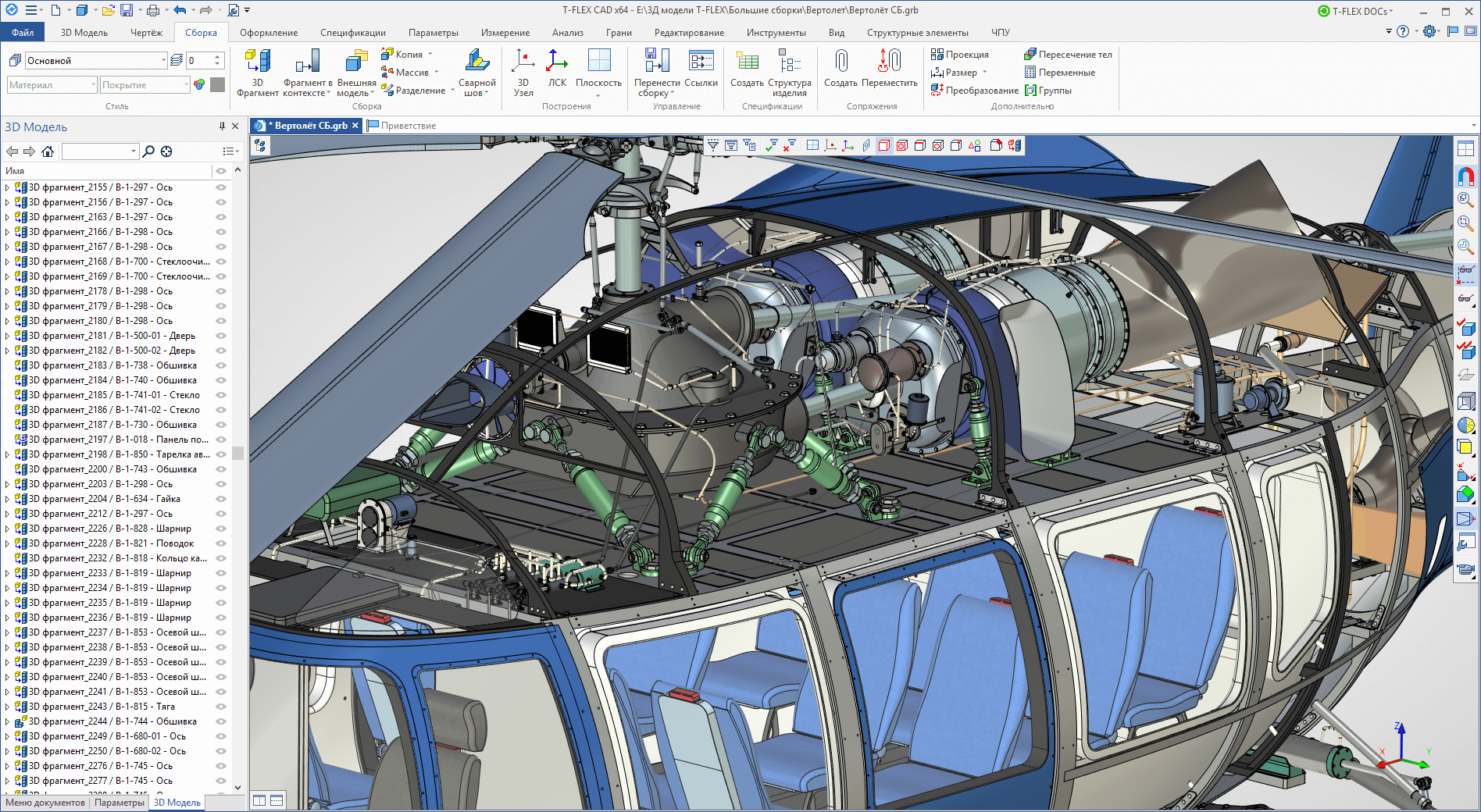Click the Print icon in quick access bar
The image size is (1481, 812).
[153, 10]
